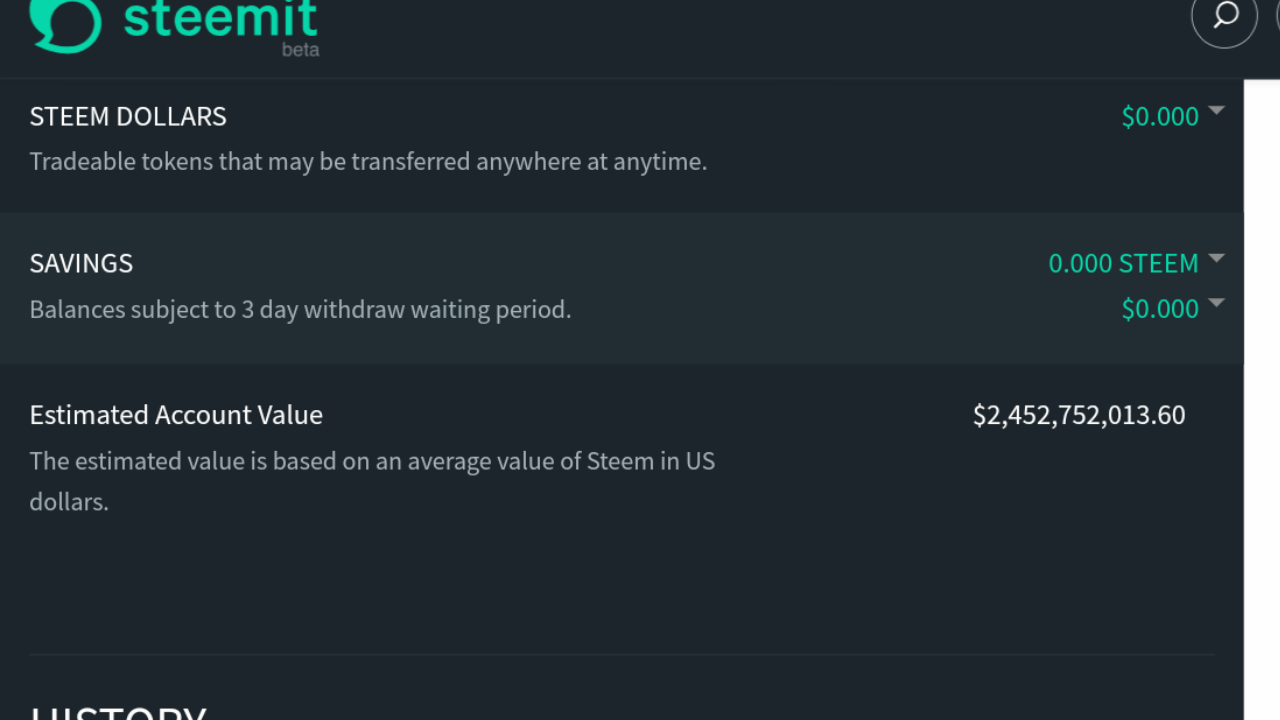Screen dimensions: 1280x720
Task: Click the partially visible round icon beside search
Action: [x=1277, y=16]
